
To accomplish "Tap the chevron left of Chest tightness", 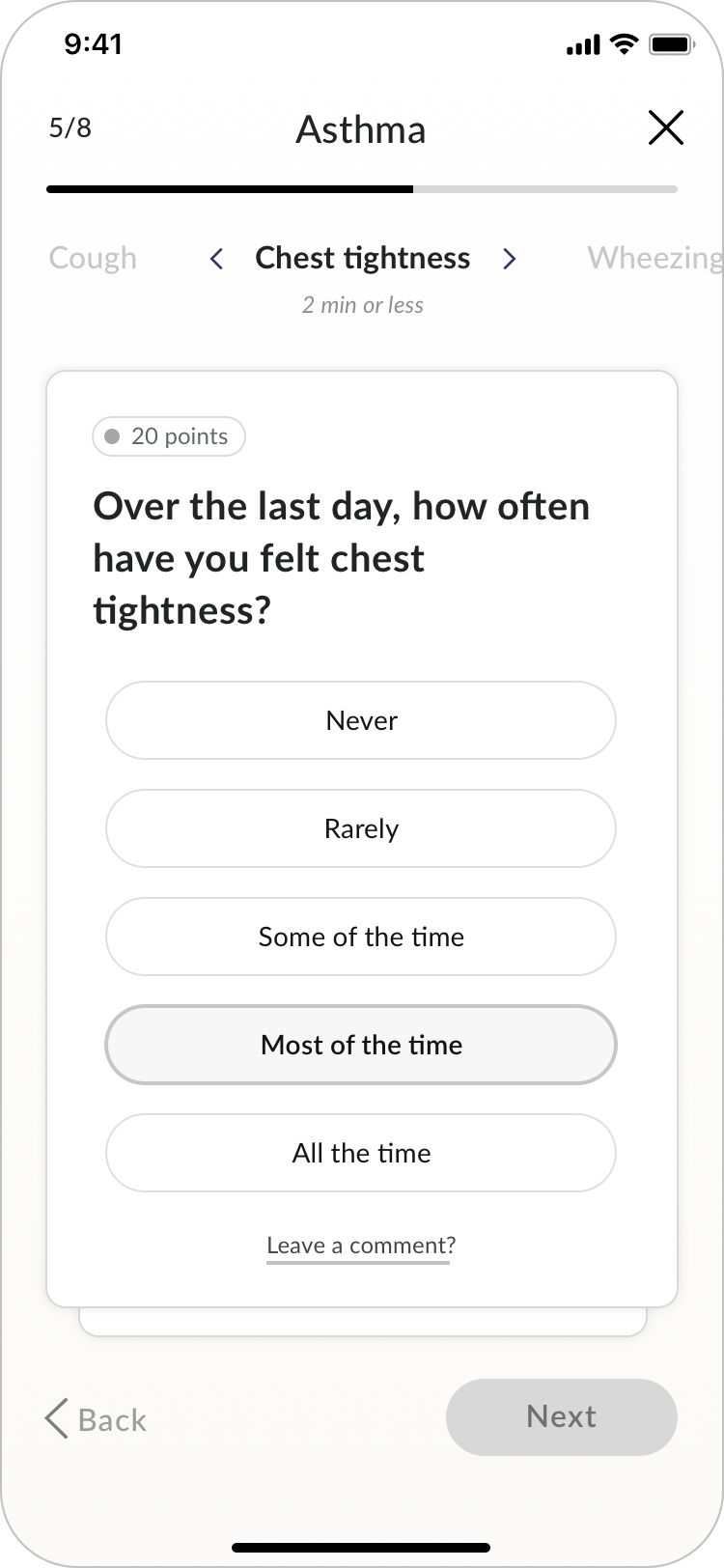I will point(216,259).
